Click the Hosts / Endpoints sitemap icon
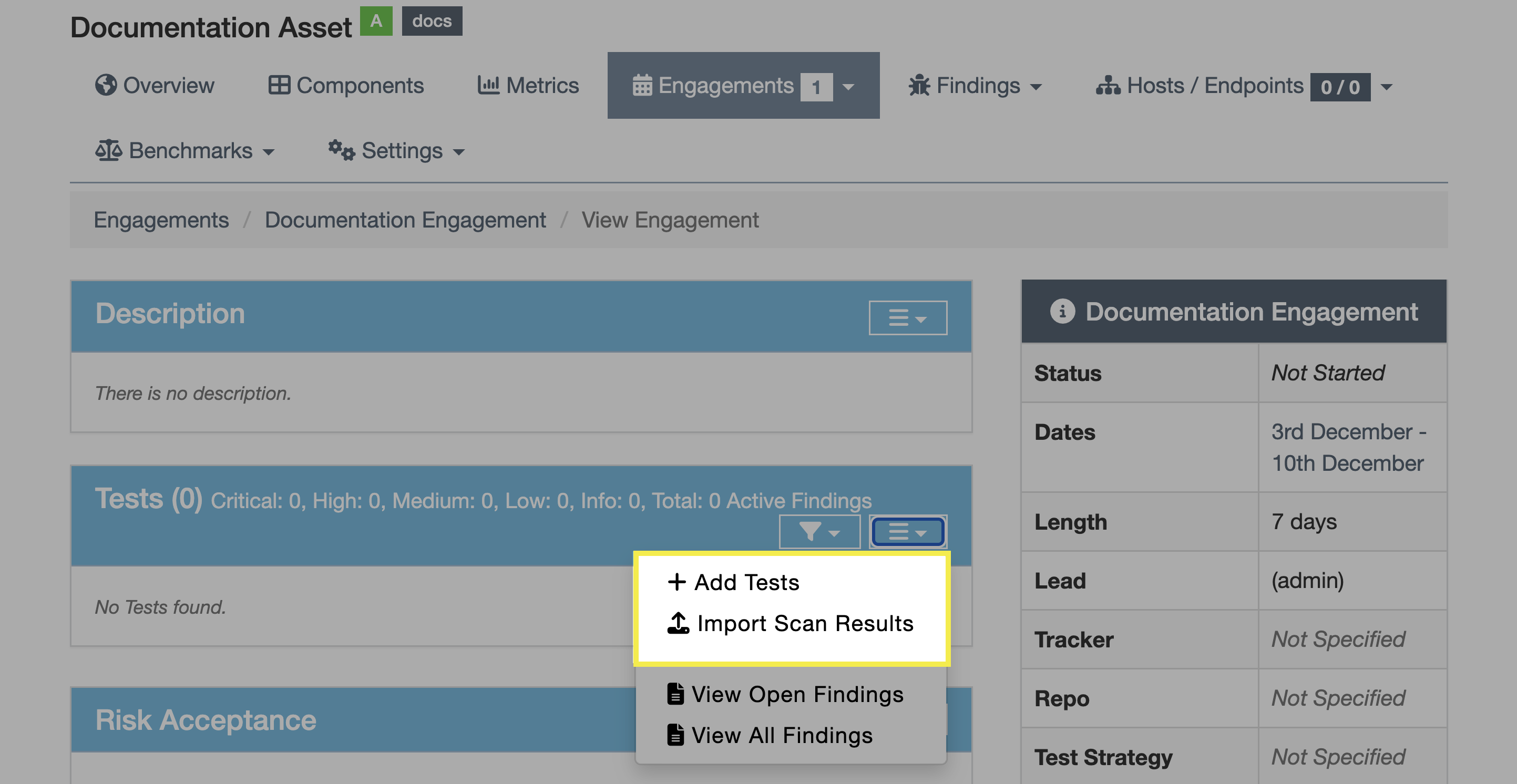This screenshot has height=784, width=1517. point(1108,86)
